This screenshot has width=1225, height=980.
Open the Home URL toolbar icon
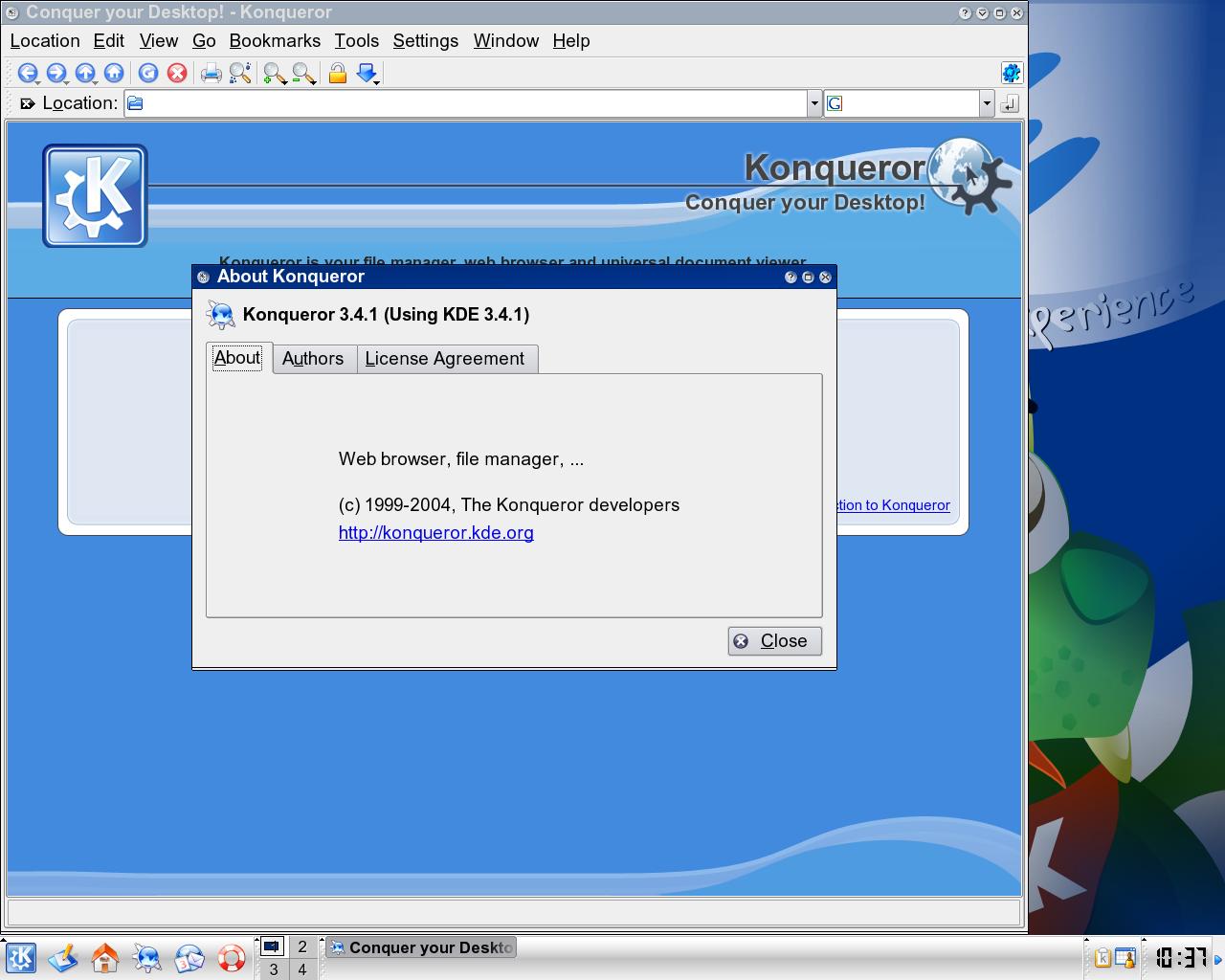[114, 73]
